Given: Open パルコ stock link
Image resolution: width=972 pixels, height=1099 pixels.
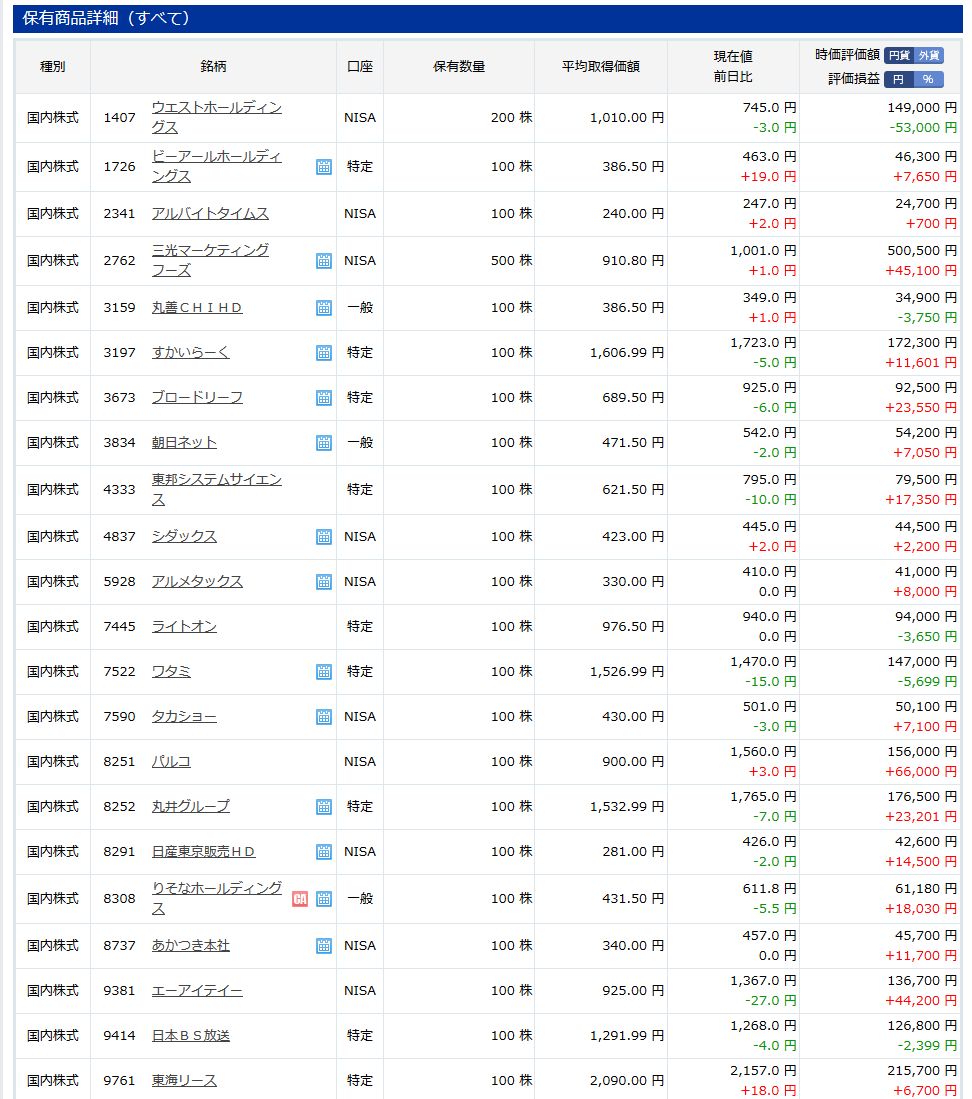Looking at the screenshot, I should click(171, 761).
